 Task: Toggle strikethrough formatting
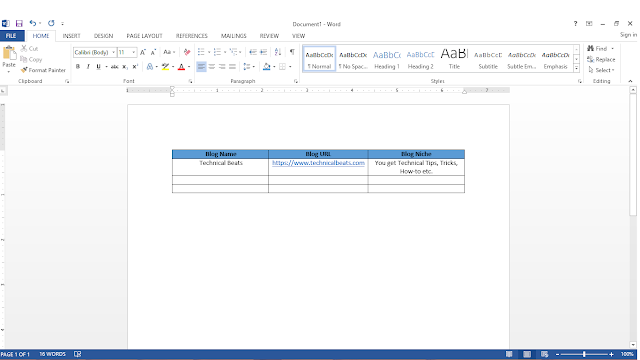tap(114, 67)
